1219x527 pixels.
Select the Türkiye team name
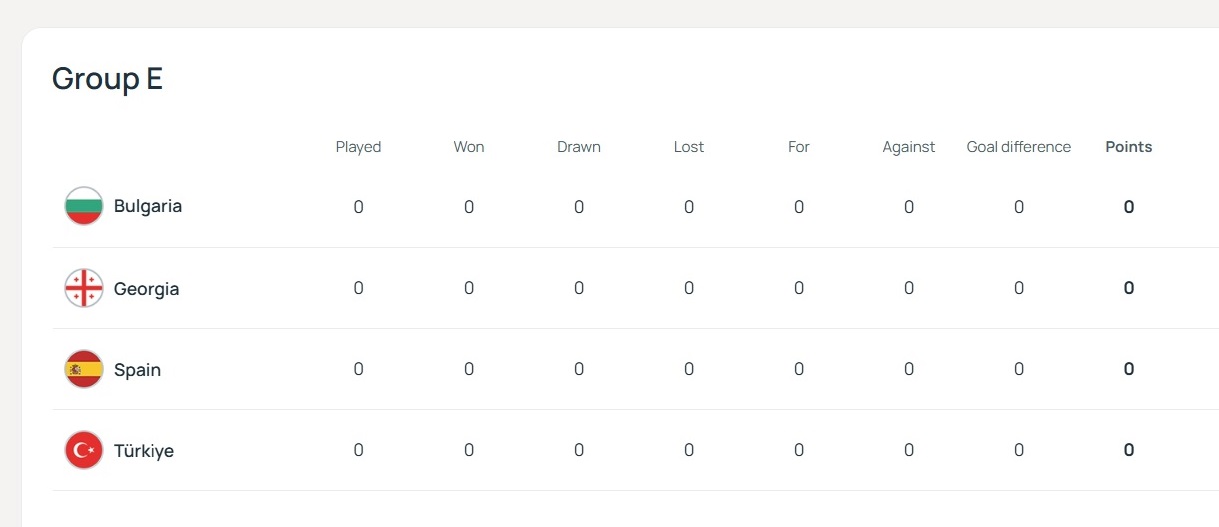pyautogui.click(x=144, y=451)
